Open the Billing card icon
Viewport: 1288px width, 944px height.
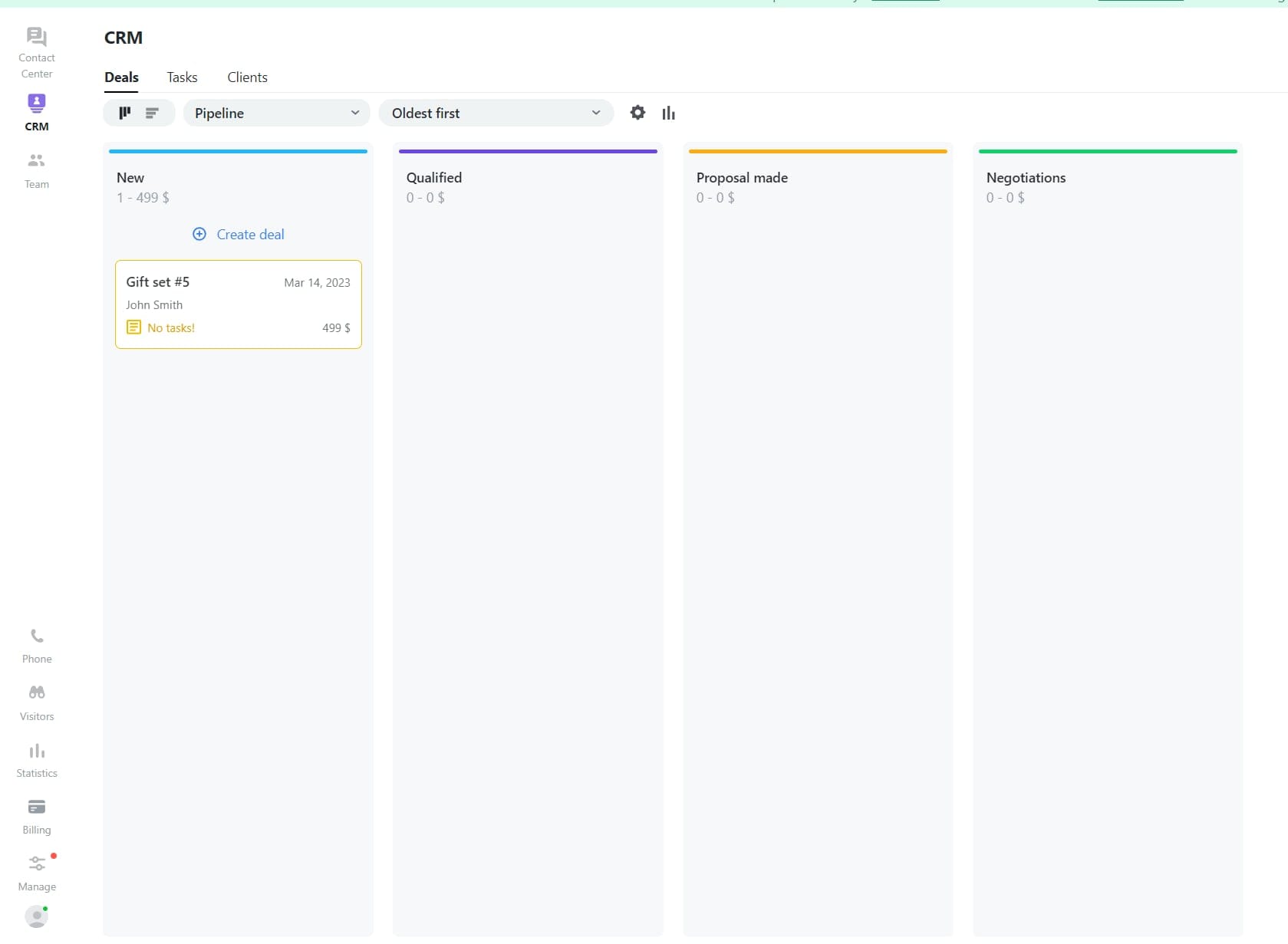point(37,807)
